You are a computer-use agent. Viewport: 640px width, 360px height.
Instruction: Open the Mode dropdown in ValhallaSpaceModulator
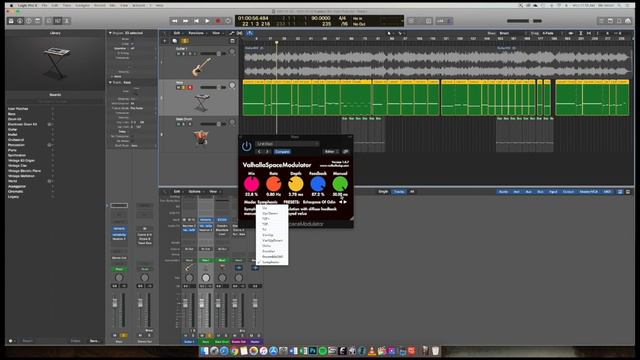[x=261, y=202]
